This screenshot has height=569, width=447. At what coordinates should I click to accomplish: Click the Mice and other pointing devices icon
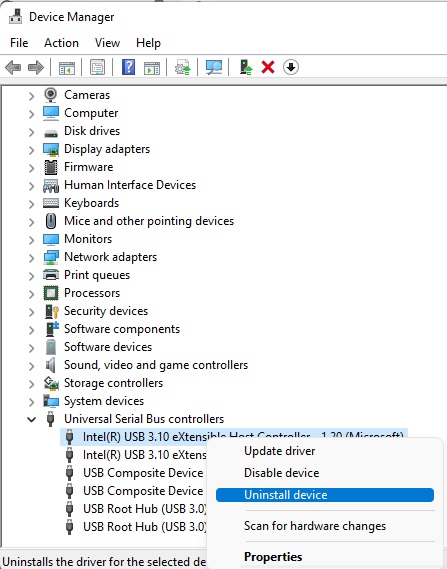(x=51, y=221)
